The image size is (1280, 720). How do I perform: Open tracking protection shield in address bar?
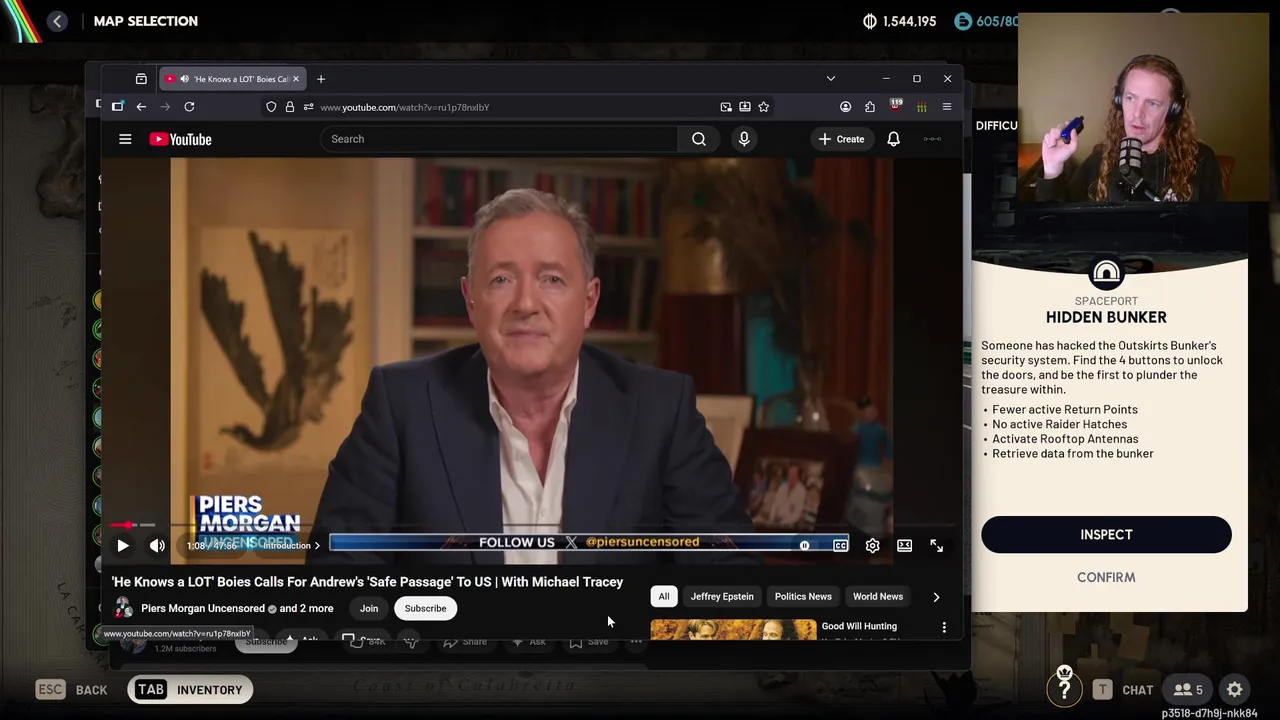271,107
